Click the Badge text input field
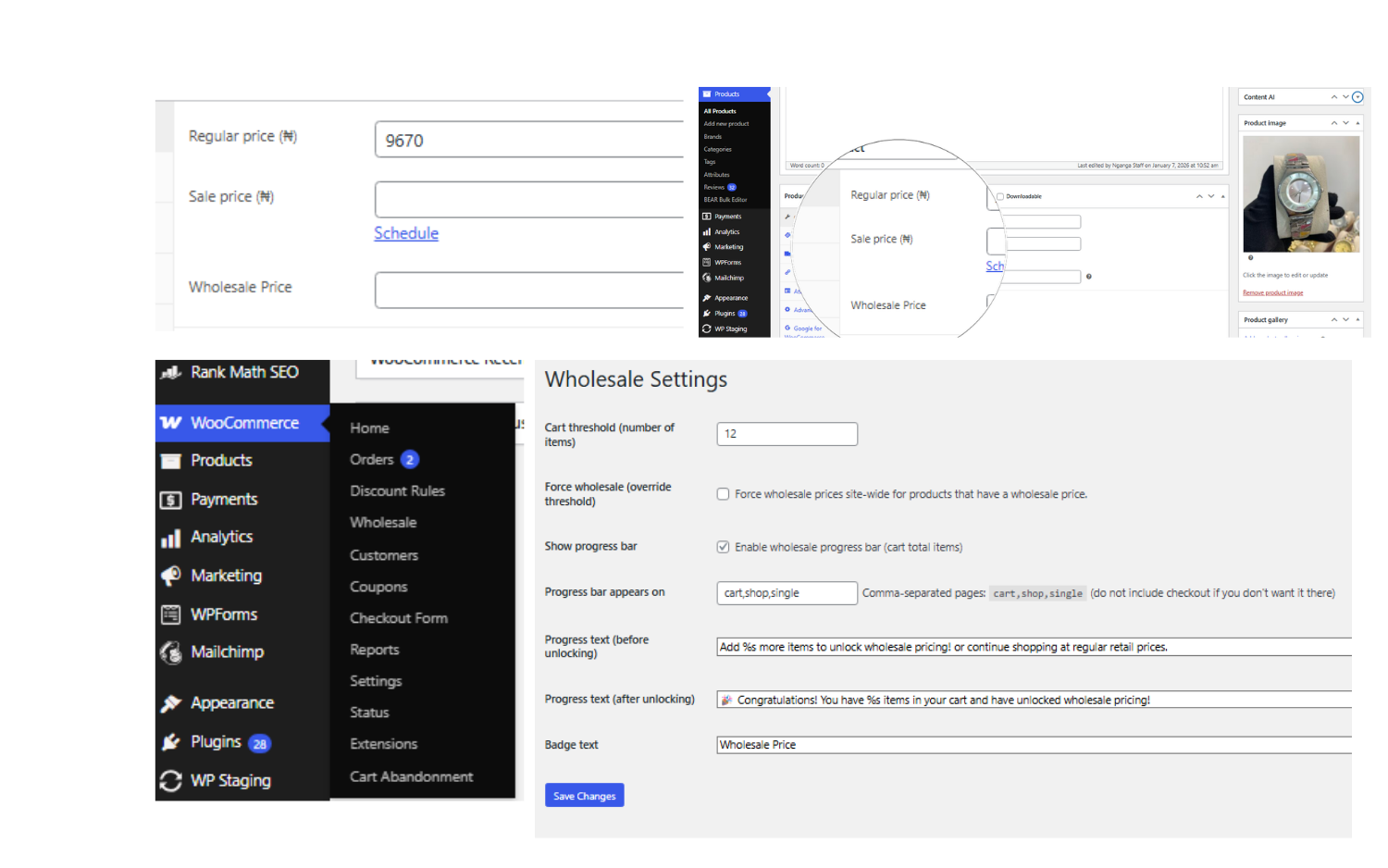The height and width of the screenshot is (868, 1388). (x=1035, y=745)
